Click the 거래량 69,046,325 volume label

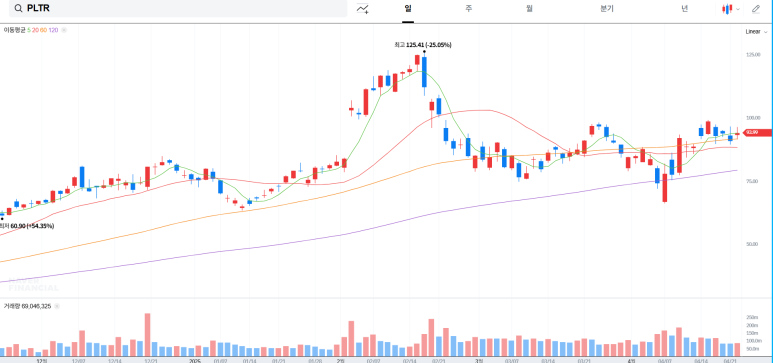pyautogui.click(x=27, y=306)
